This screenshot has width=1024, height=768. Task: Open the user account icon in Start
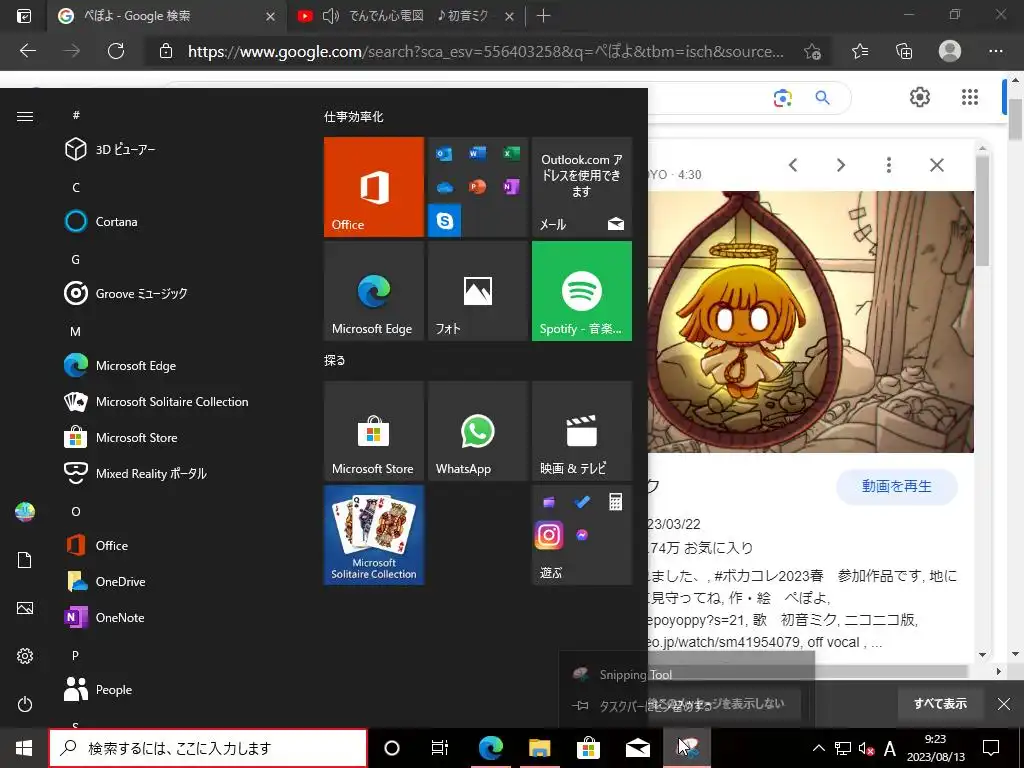click(25, 512)
